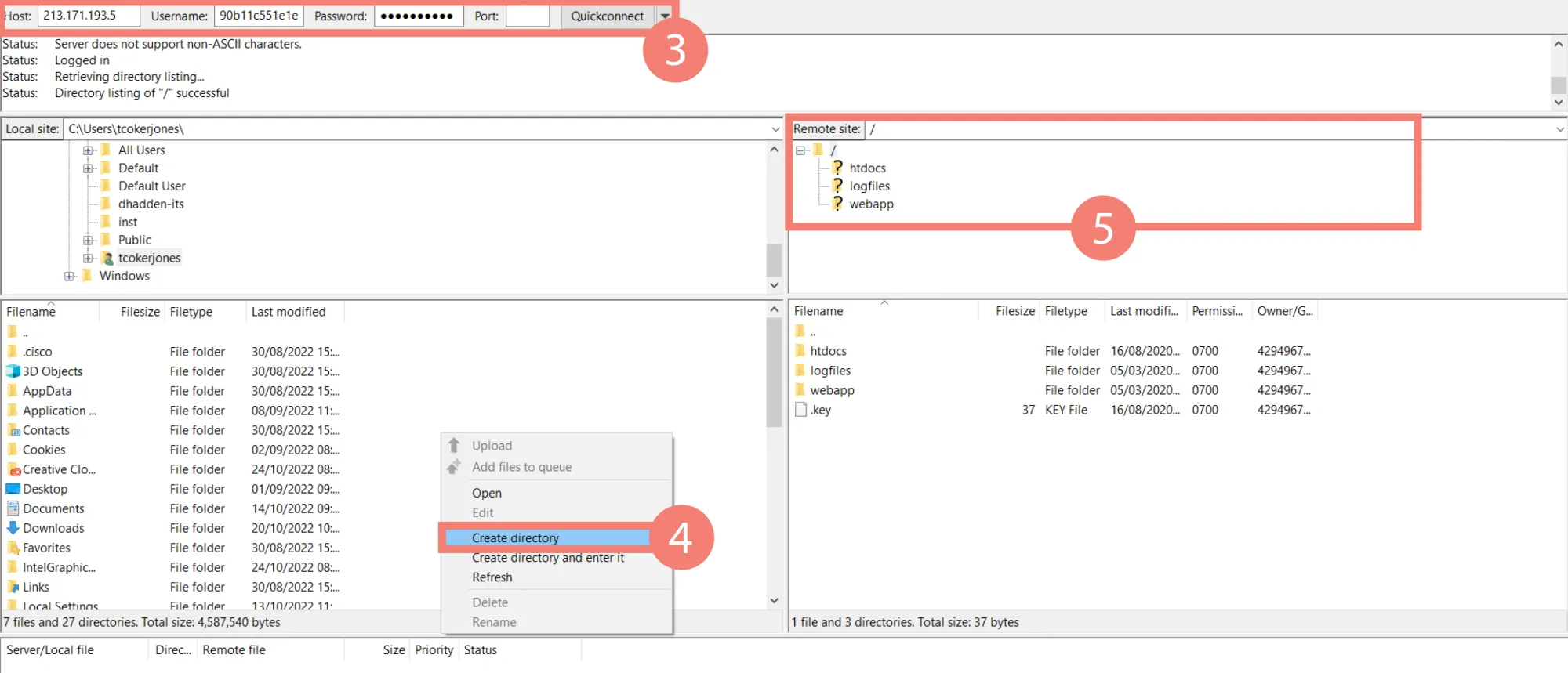Image resolution: width=1568 pixels, height=673 pixels.
Task: Expand the Public tree node
Action: click(88, 240)
